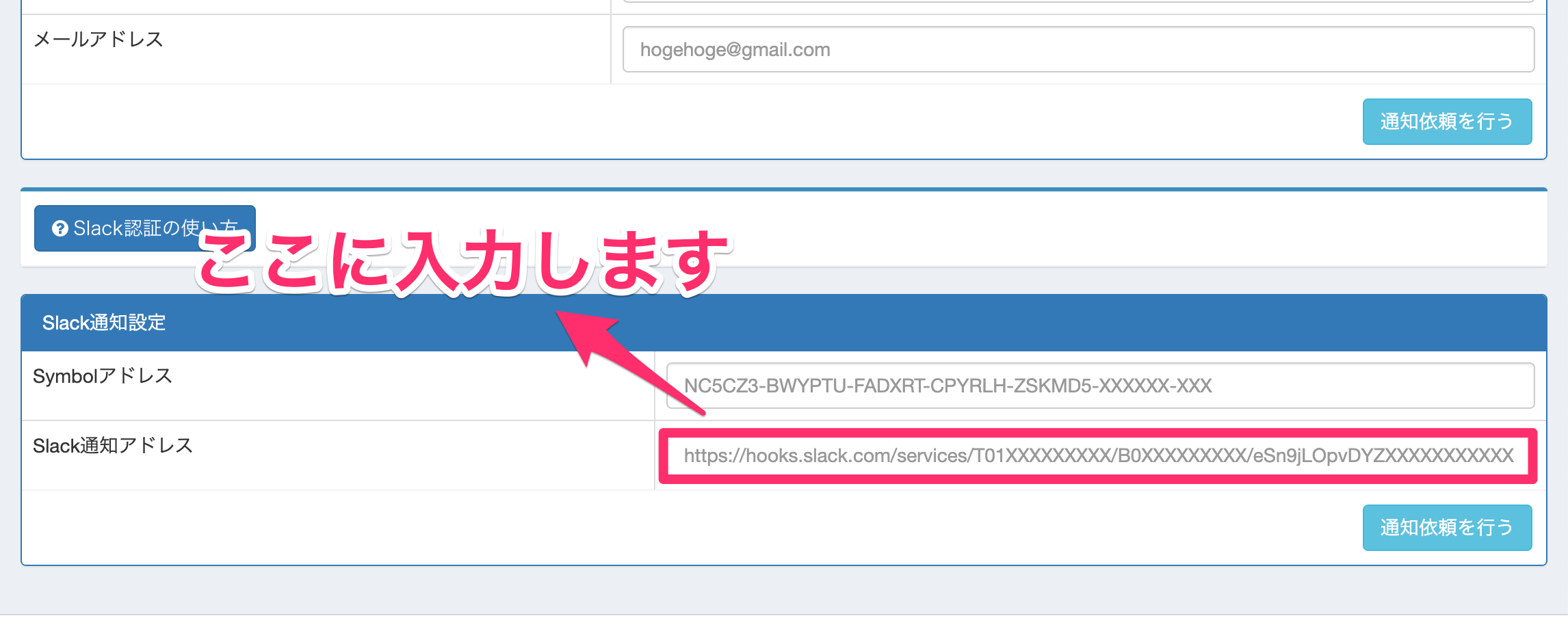Click the question mark icon on Slack認証の使い方
Viewport: 1568px width, 618px height.
tap(60, 228)
